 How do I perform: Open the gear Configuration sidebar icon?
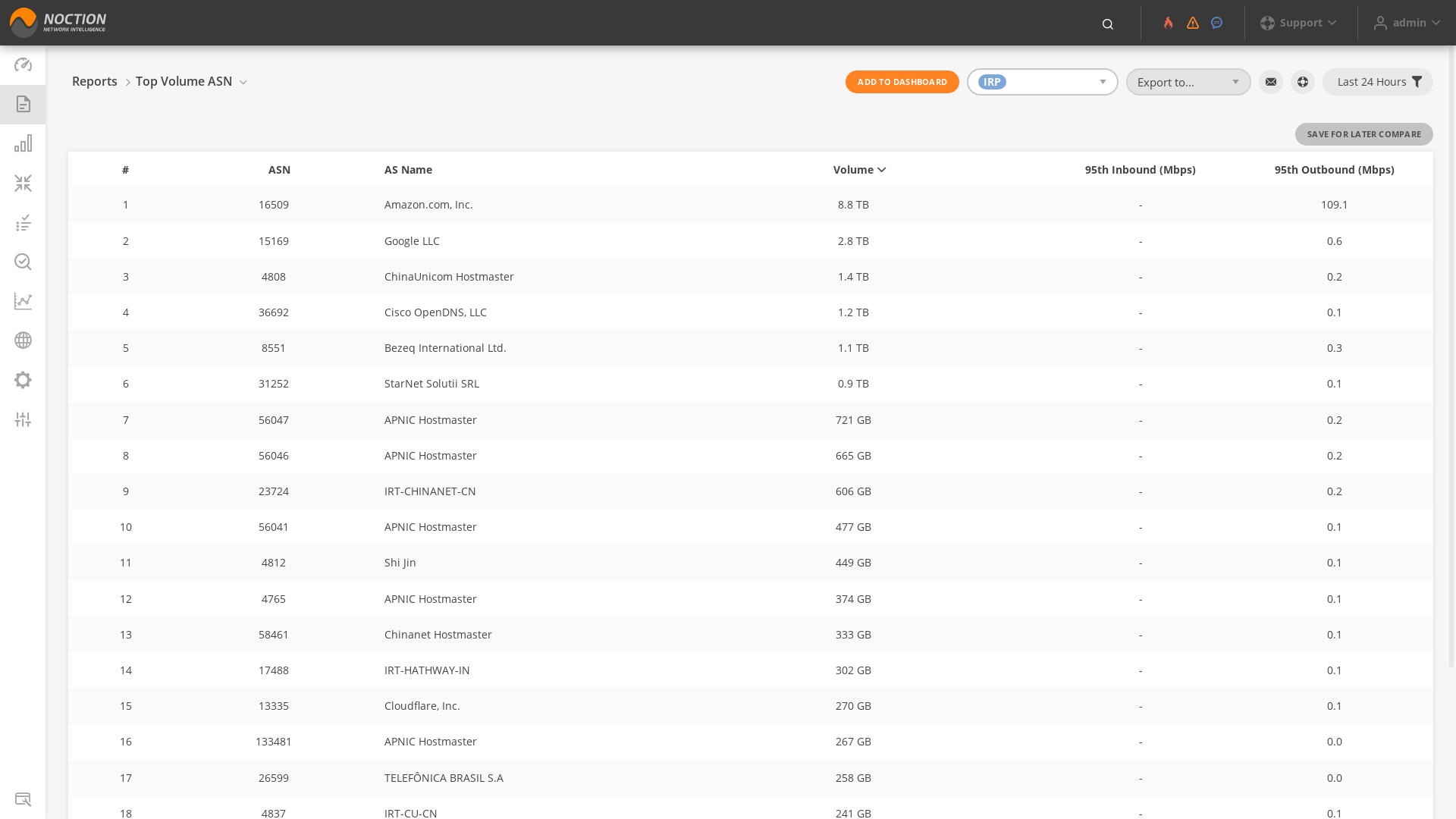tap(23, 380)
